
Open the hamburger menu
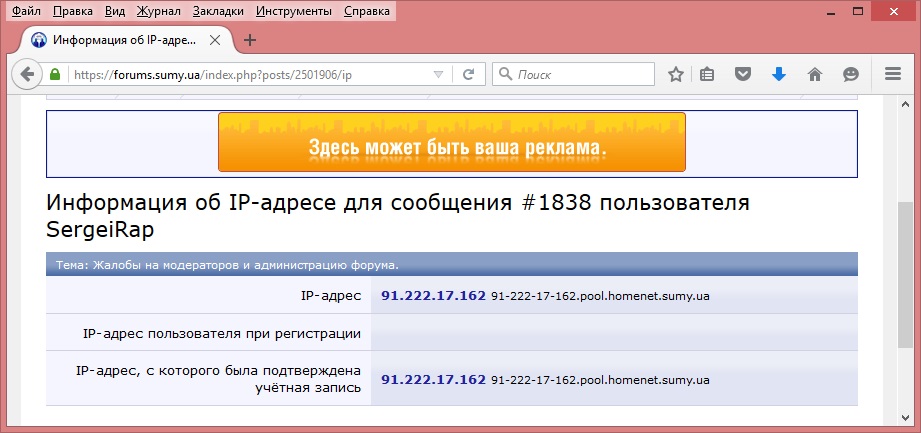(894, 74)
